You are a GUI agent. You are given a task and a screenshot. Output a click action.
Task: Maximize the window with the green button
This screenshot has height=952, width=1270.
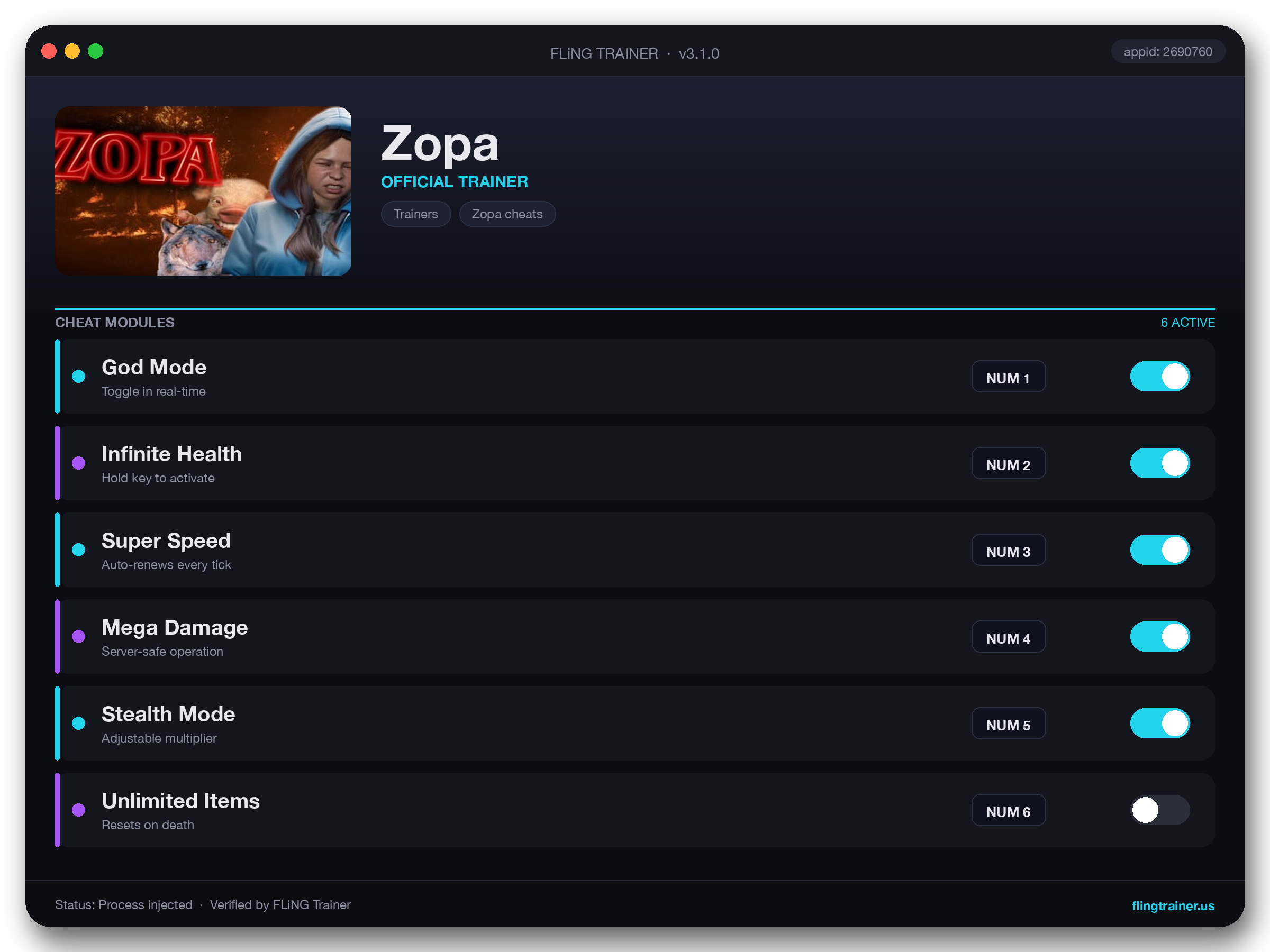pyautogui.click(x=96, y=52)
